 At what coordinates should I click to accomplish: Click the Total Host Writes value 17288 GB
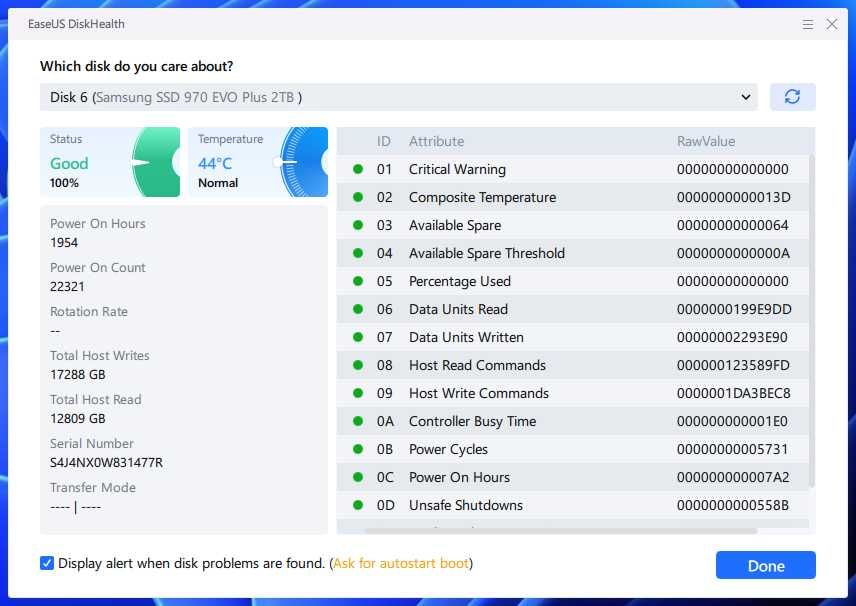(78, 375)
